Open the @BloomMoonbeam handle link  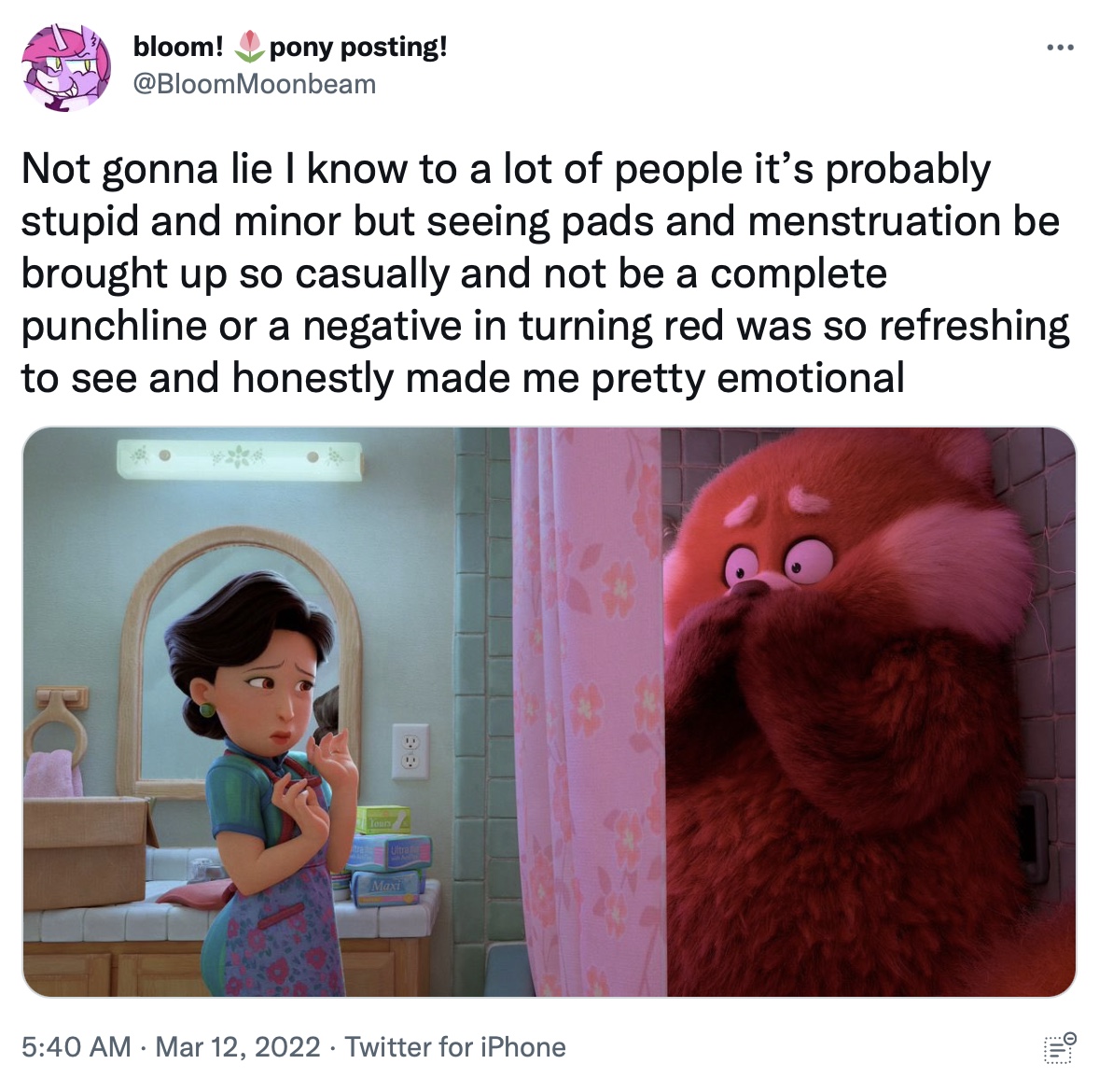255,84
